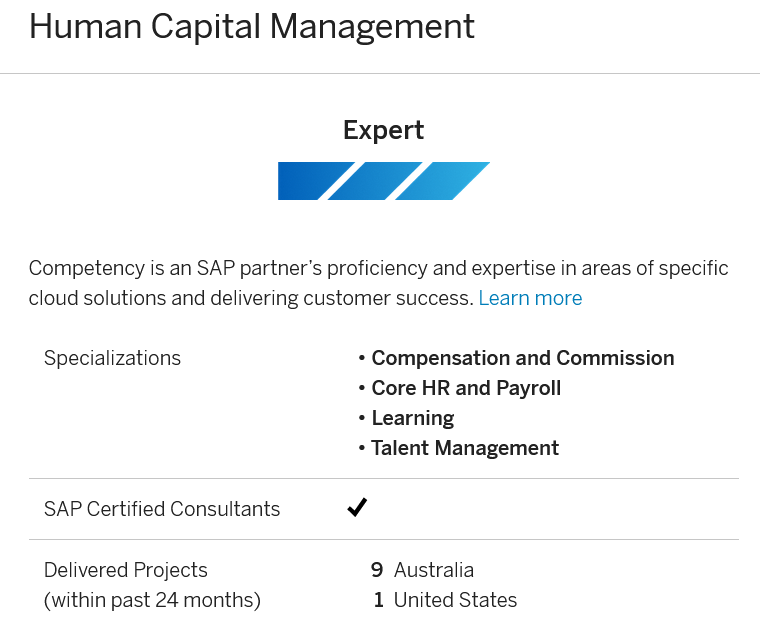Open the Learn more link
This screenshot has height=624, width=760.
pos(530,298)
